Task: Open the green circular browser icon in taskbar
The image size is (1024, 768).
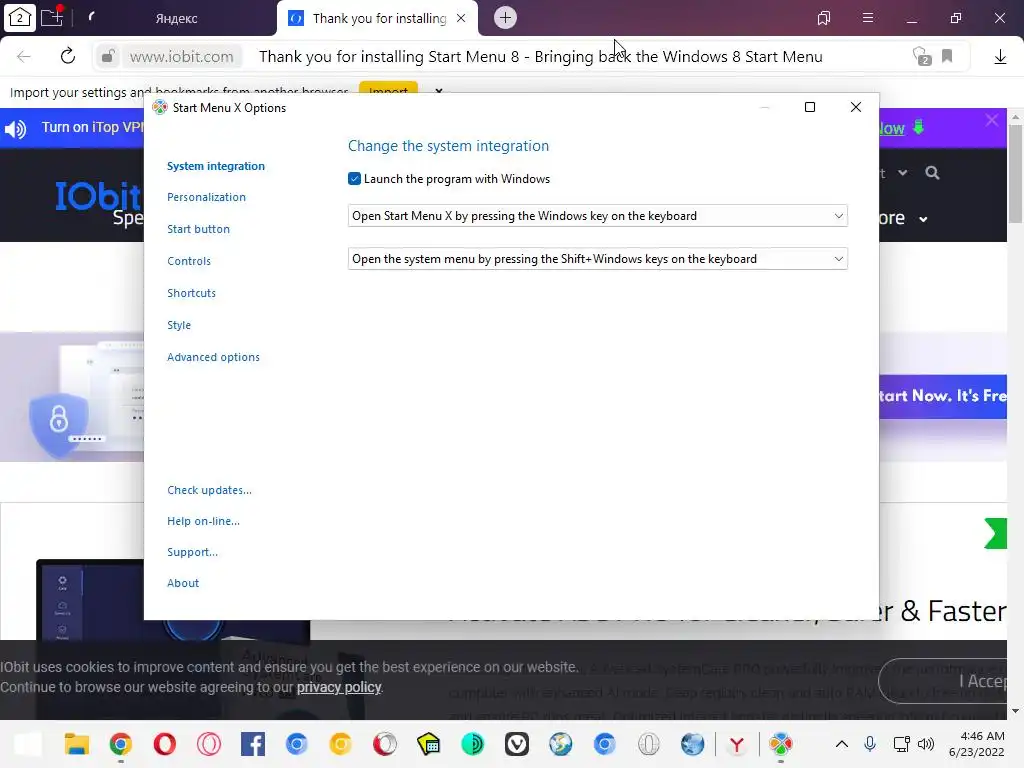Action: pos(473,744)
